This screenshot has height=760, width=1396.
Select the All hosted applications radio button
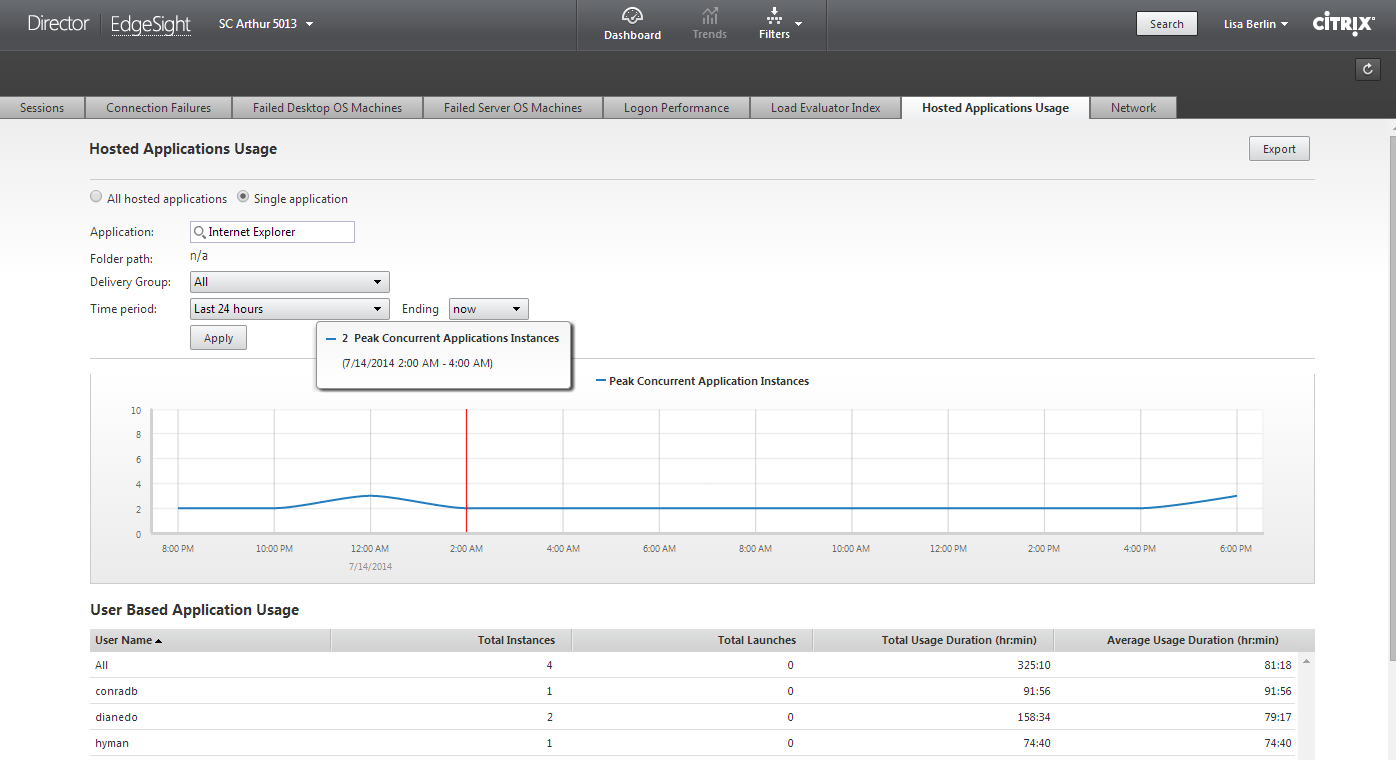coord(96,198)
